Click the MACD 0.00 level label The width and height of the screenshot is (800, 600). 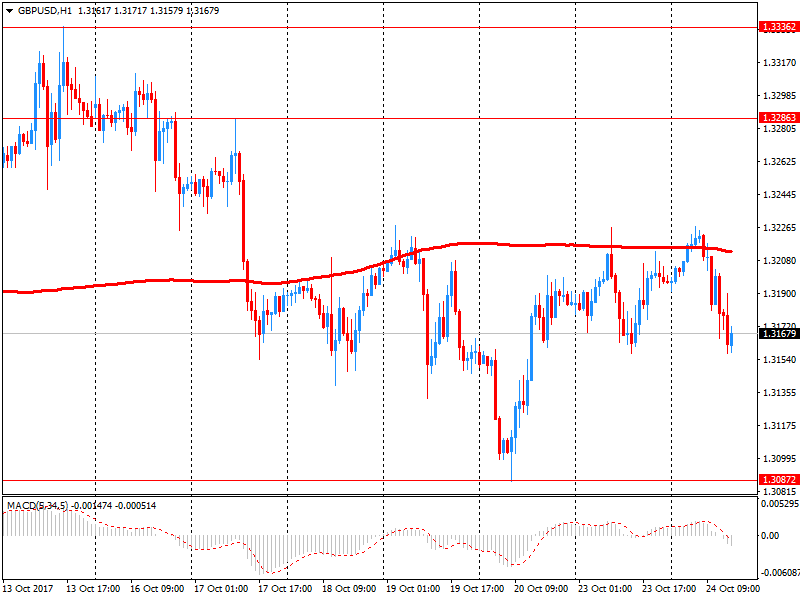(x=770, y=536)
